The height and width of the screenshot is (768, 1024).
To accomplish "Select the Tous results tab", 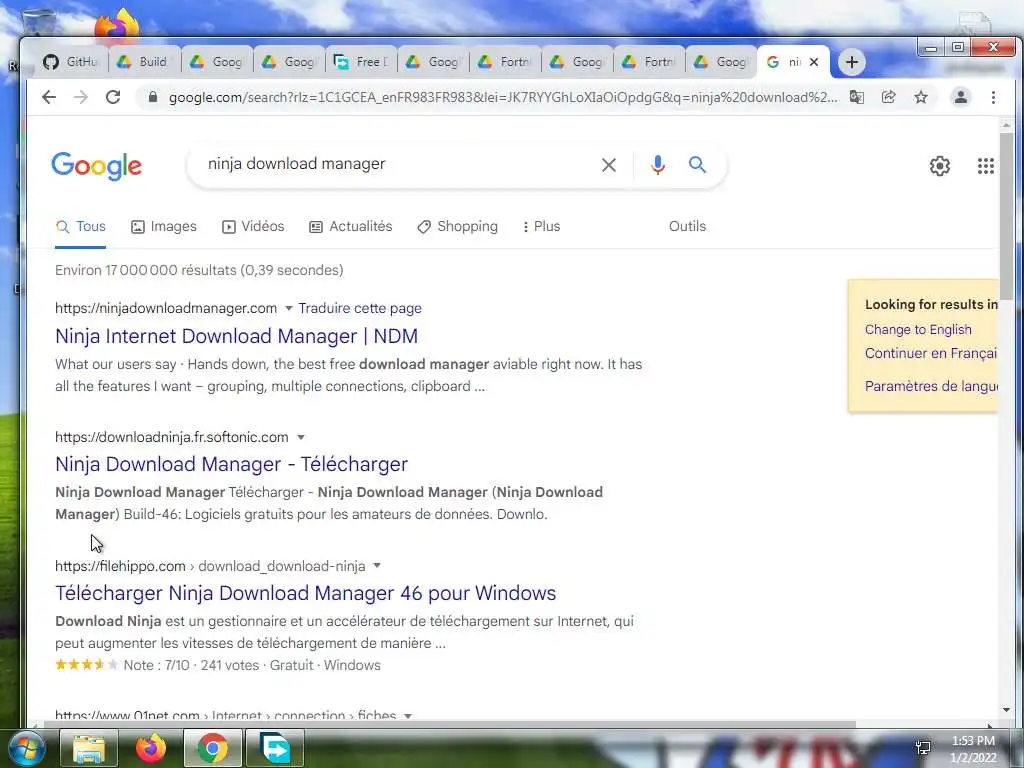I will 80,227.
